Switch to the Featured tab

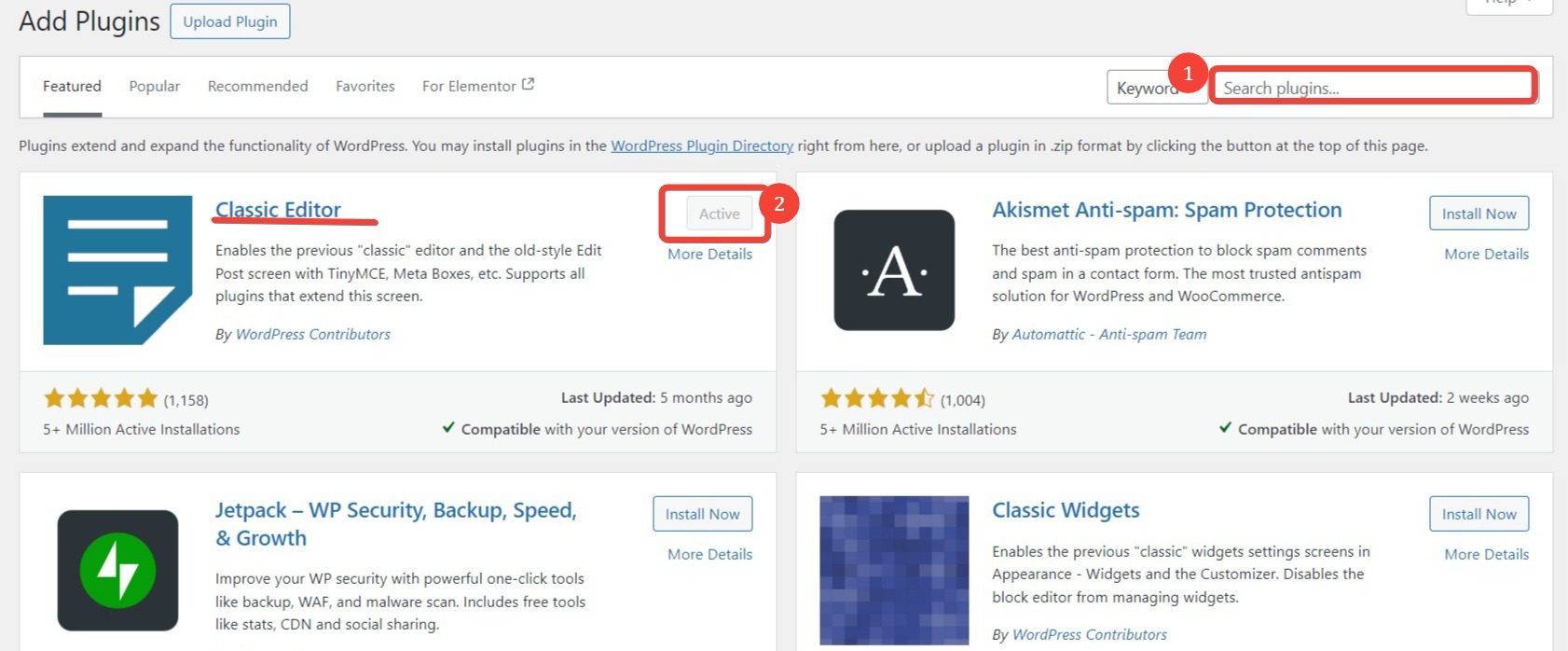pyautogui.click(x=72, y=86)
